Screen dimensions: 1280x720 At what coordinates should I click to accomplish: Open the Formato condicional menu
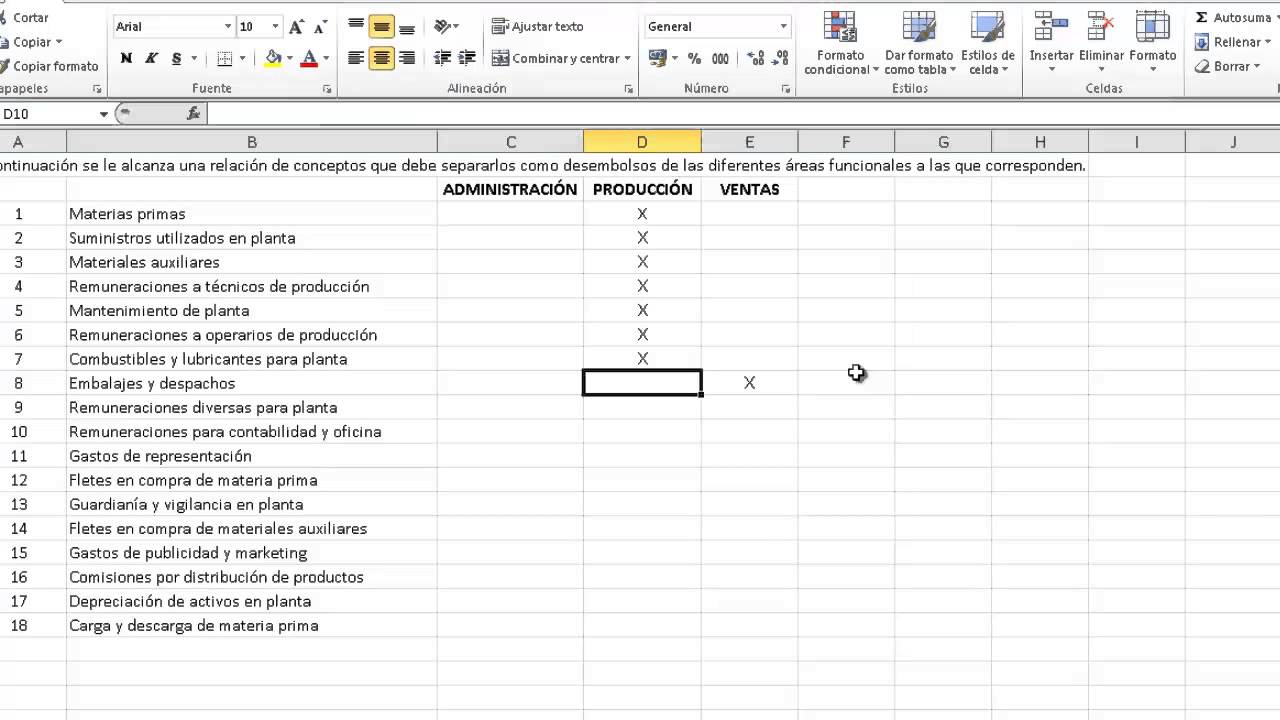coord(841,43)
